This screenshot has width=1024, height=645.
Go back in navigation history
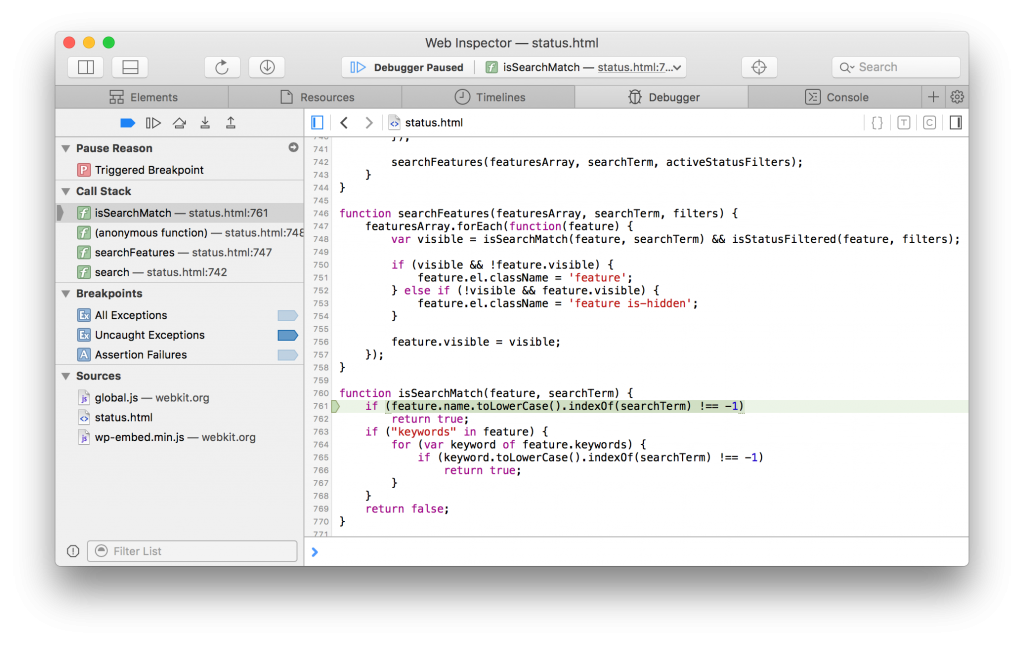(344, 123)
